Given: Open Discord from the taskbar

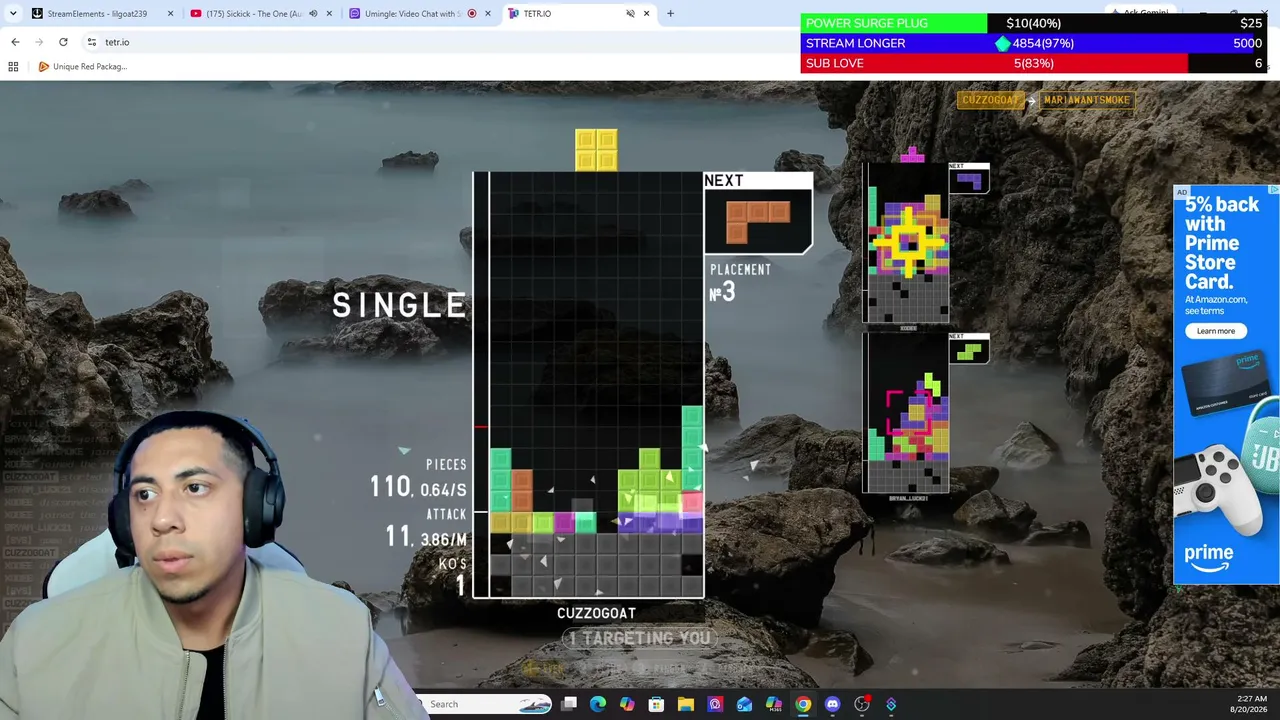Looking at the screenshot, I should [x=832, y=704].
